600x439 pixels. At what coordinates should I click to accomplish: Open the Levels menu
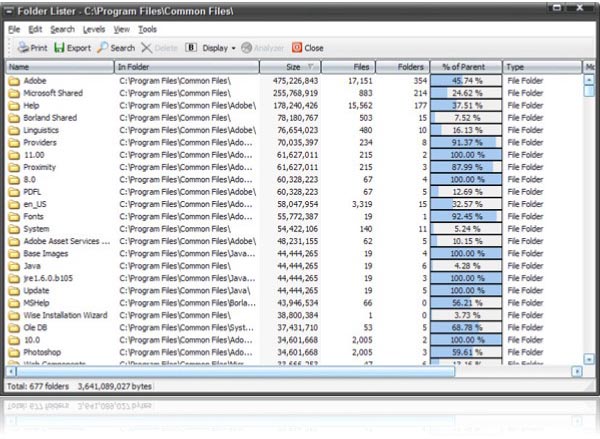click(93, 29)
